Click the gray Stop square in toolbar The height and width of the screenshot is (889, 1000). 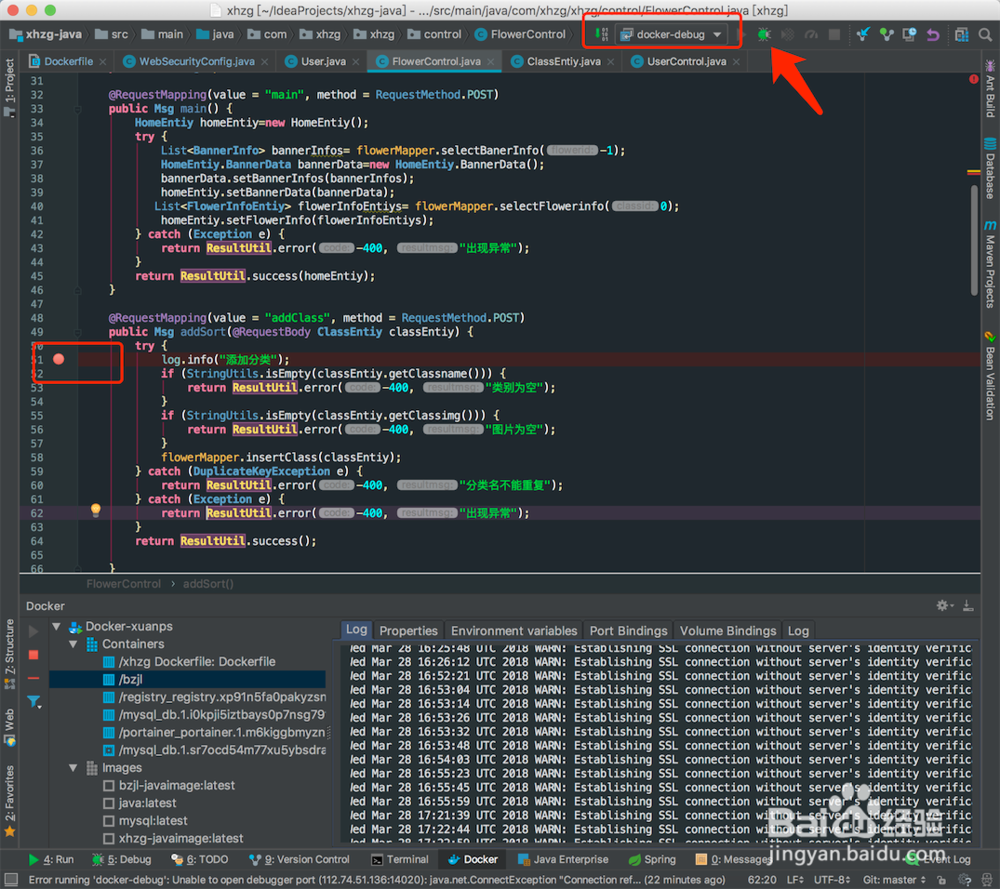point(834,34)
